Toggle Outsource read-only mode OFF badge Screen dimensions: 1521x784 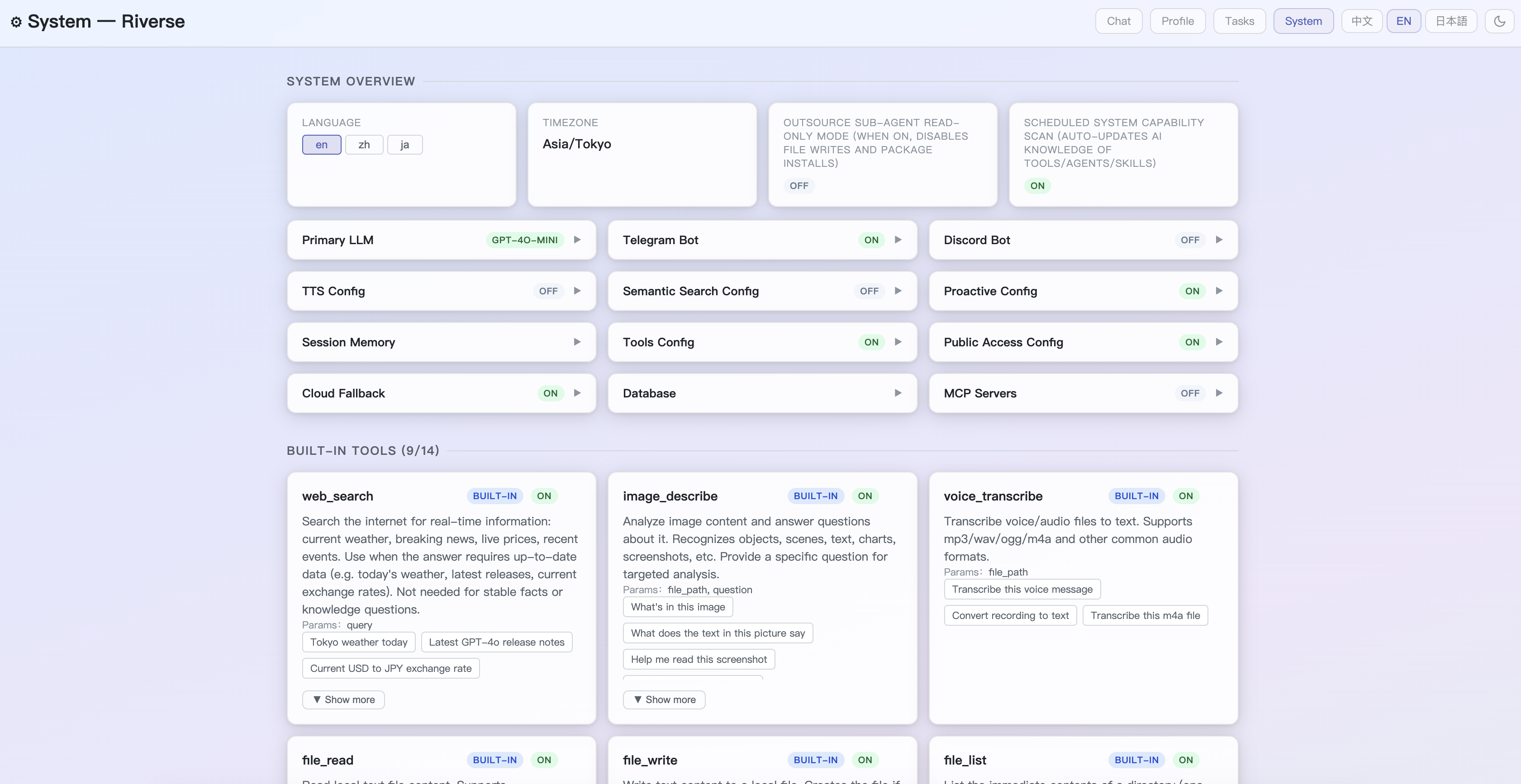tap(799, 186)
